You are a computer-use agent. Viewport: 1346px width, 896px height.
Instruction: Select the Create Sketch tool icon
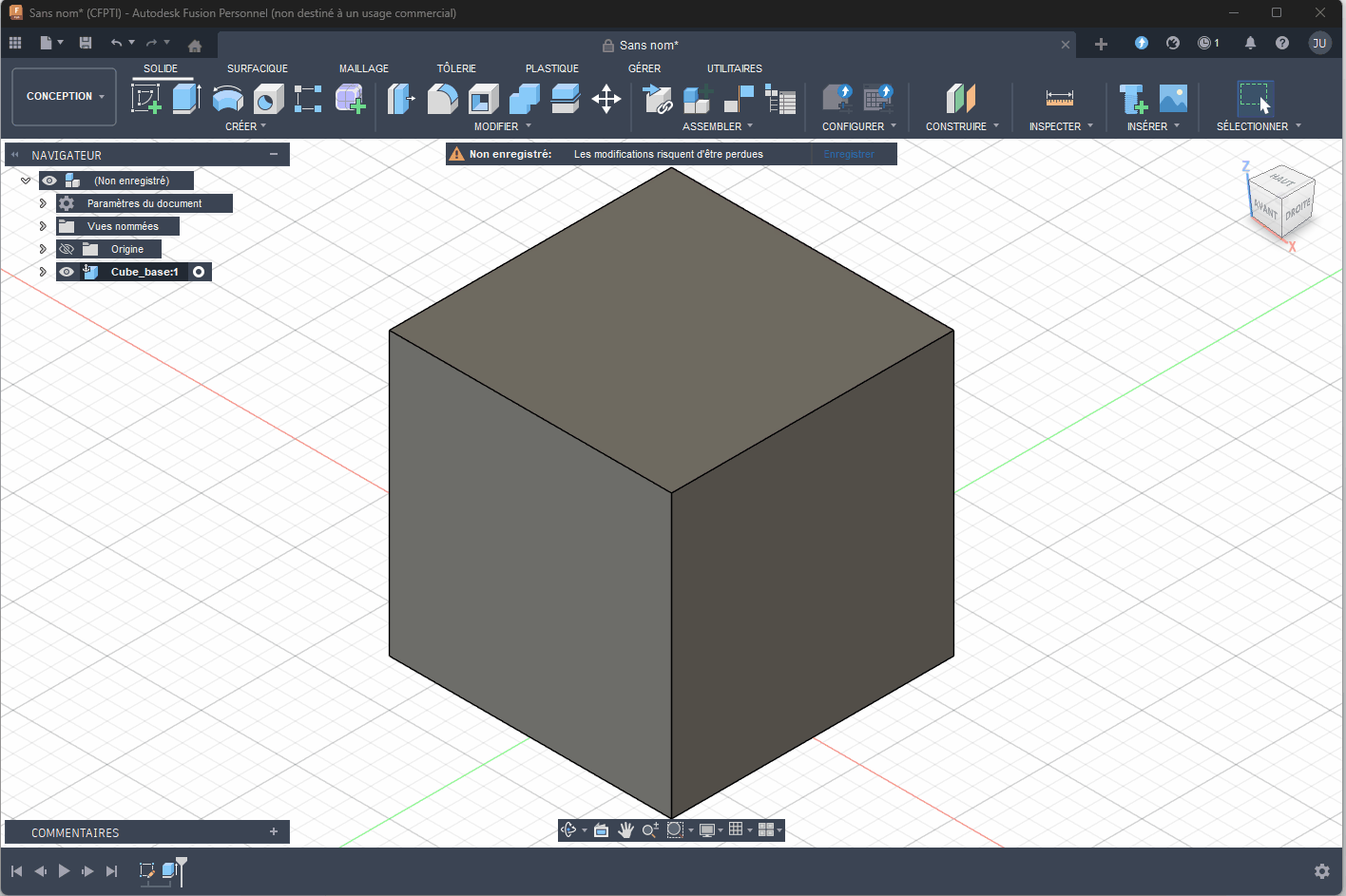(x=145, y=98)
